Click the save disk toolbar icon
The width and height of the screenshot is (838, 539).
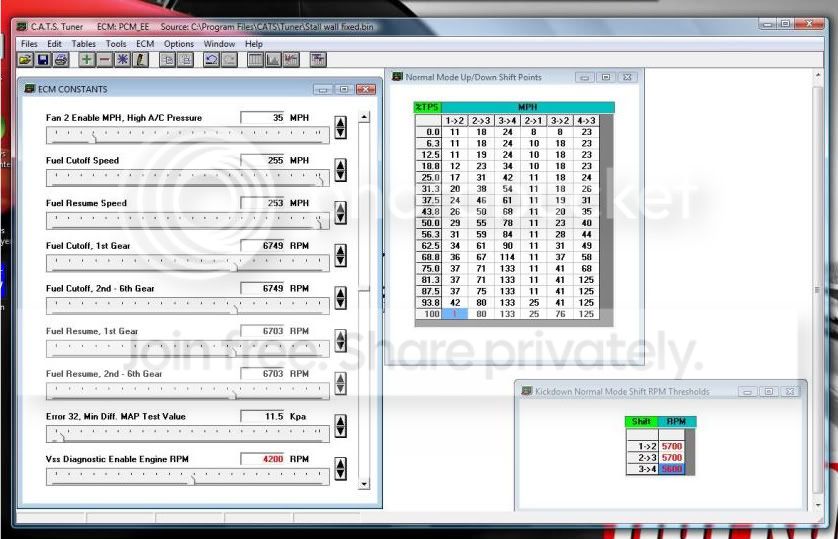point(43,60)
